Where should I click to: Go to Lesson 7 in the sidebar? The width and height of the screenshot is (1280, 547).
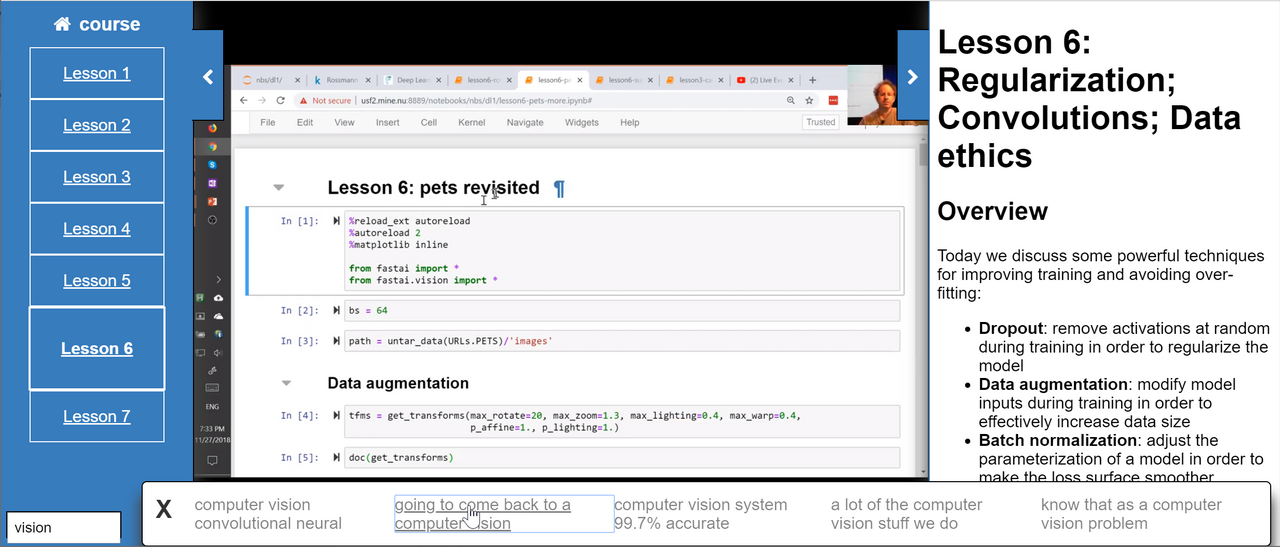(x=97, y=416)
